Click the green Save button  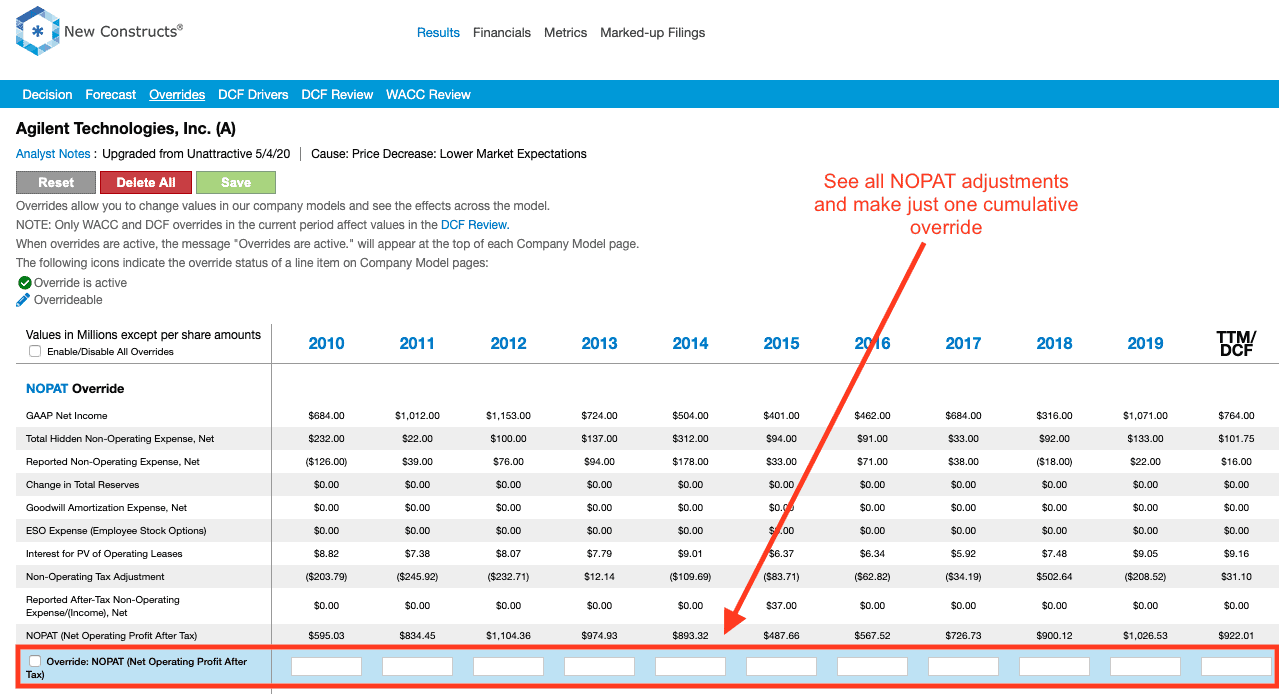(236, 183)
